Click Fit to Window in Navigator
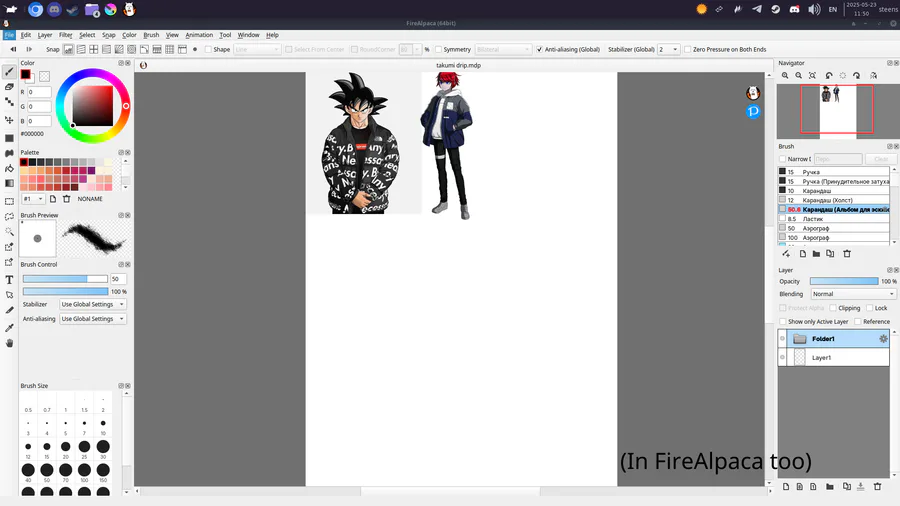 point(812,76)
